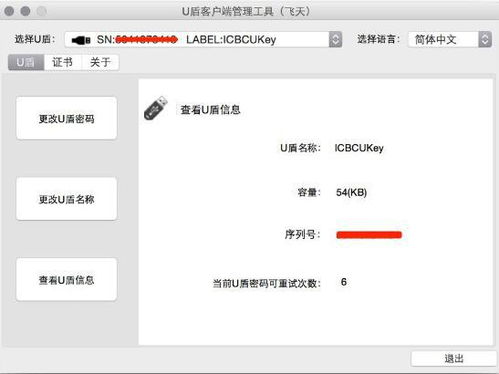499x374 pixels.
Task: Click the window title U盾客户端管理工具
Action: click(246, 11)
